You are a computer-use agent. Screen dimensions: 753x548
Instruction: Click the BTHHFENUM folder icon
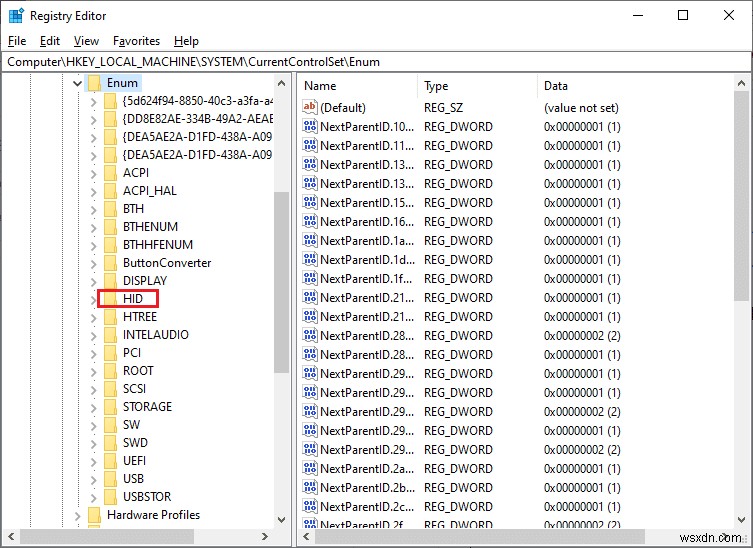pyautogui.click(x=110, y=245)
